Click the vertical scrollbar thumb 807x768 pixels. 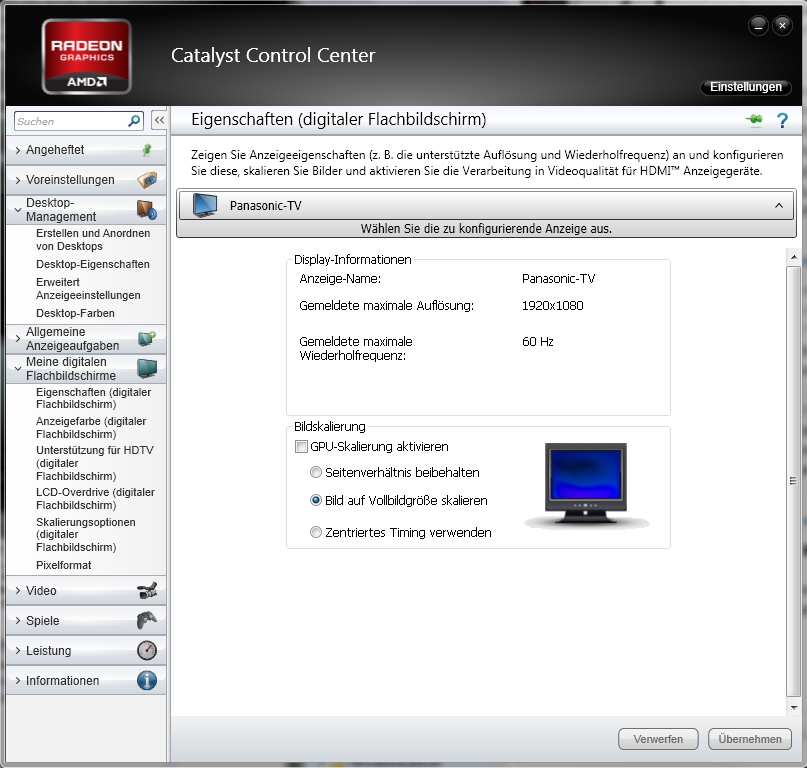(x=793, y=481)
